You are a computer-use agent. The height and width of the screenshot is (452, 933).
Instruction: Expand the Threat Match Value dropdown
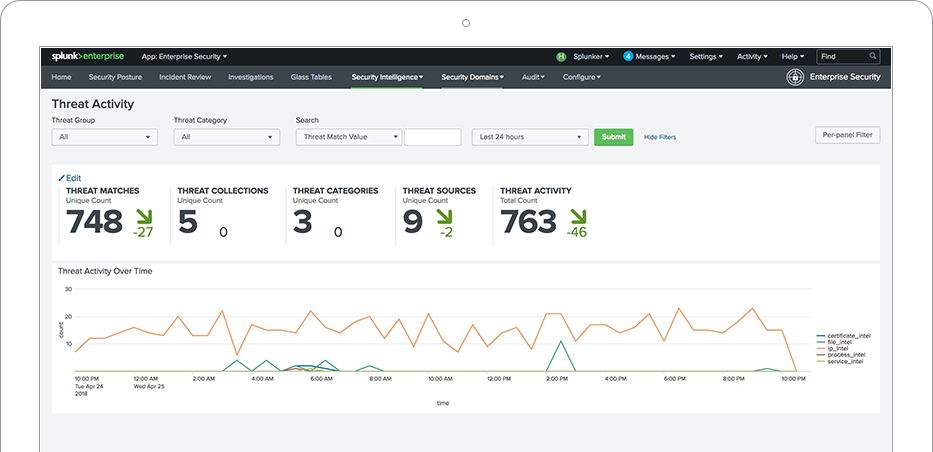(349, 137)
